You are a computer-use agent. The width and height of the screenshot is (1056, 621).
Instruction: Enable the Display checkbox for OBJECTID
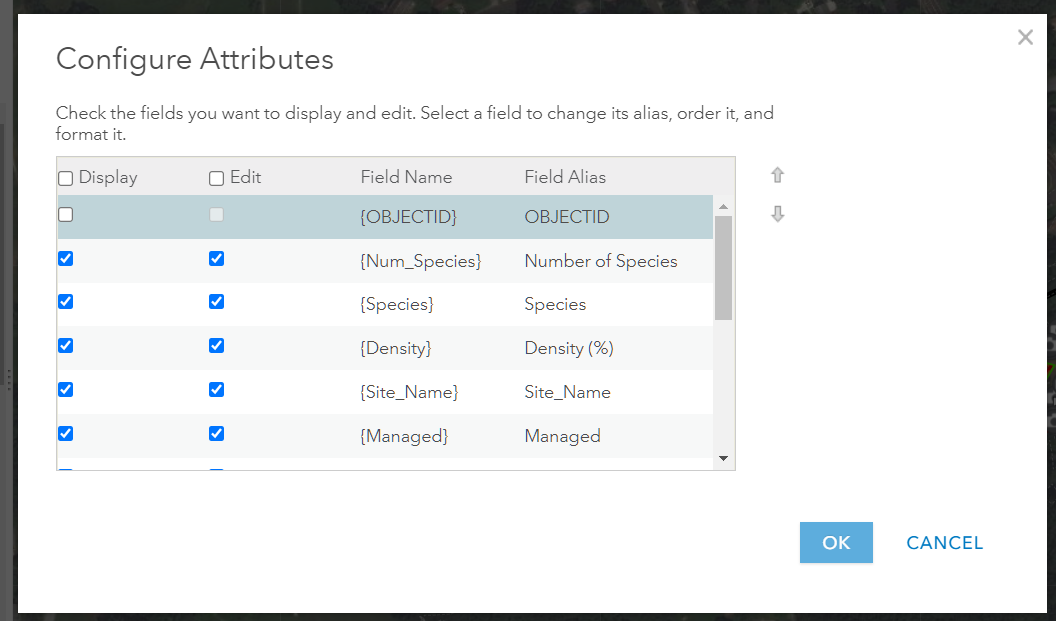tap(65, 214)
